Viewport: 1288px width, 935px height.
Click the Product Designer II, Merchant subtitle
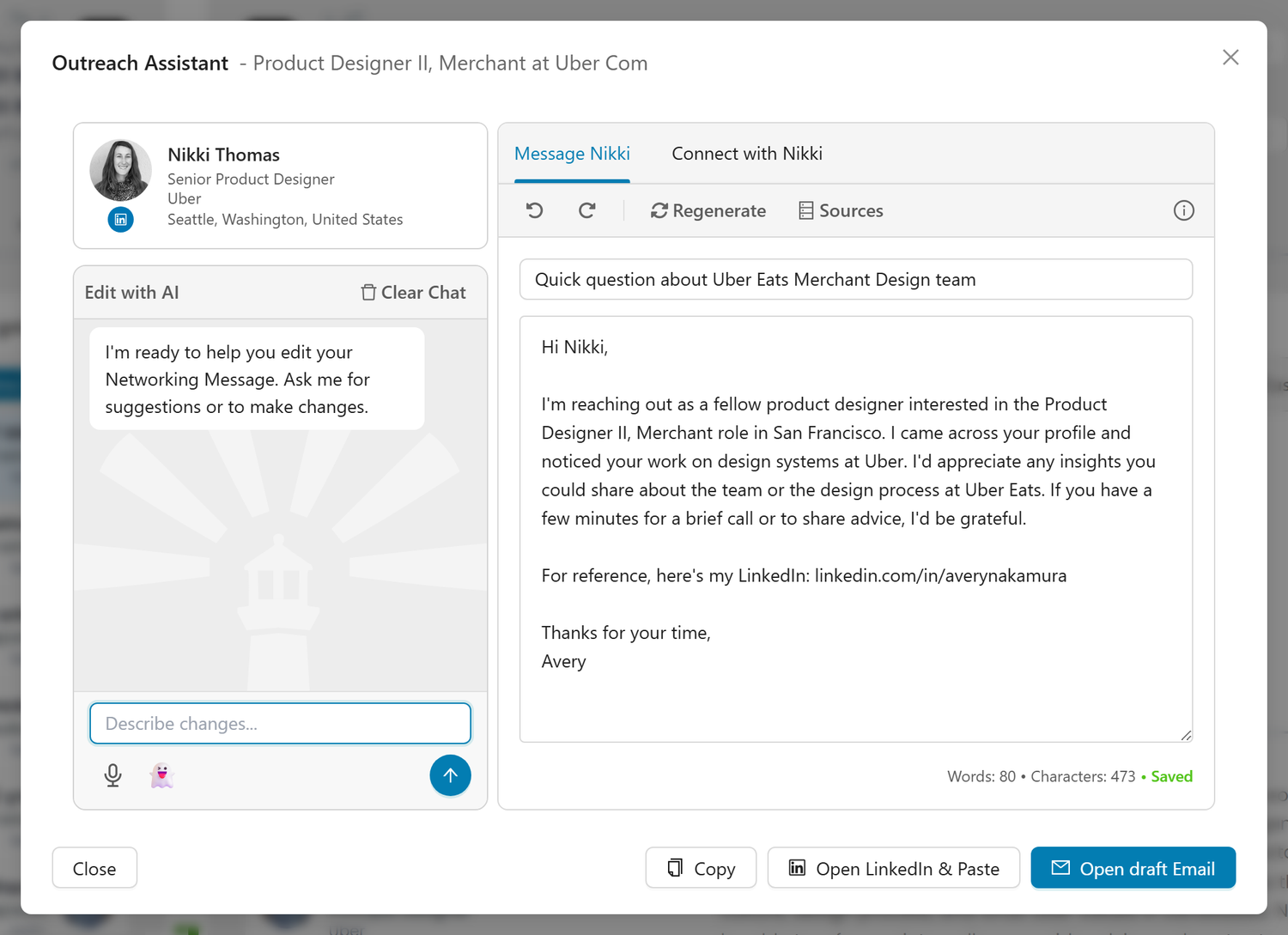450,64
